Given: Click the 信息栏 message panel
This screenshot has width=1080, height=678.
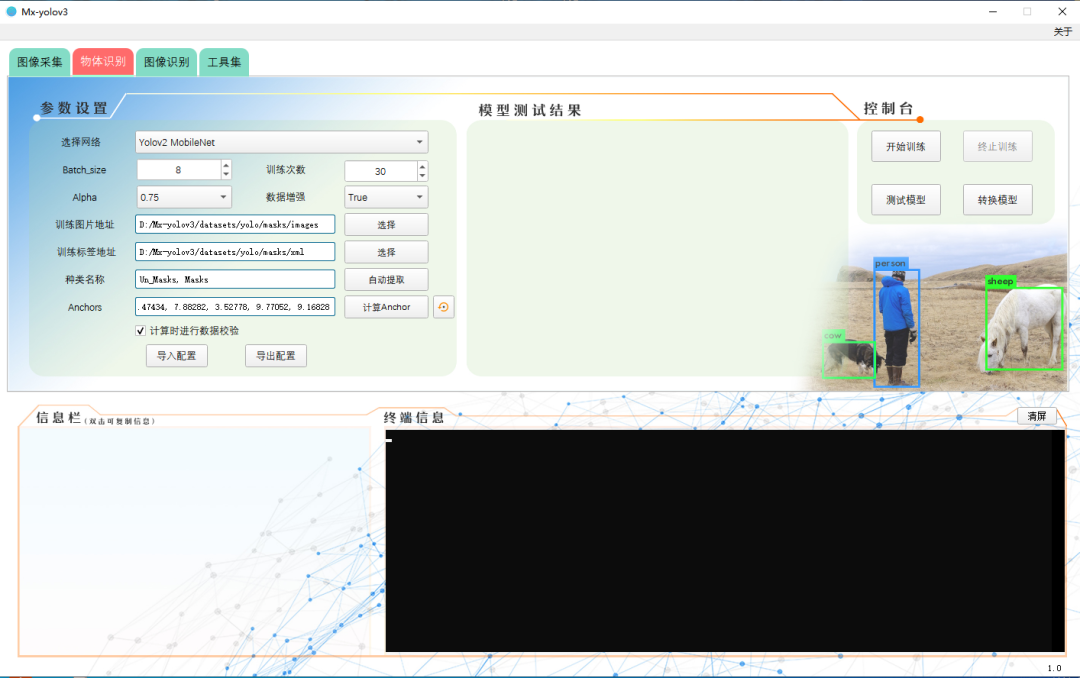Looking at the screenshot, I should tap(195, 541).
